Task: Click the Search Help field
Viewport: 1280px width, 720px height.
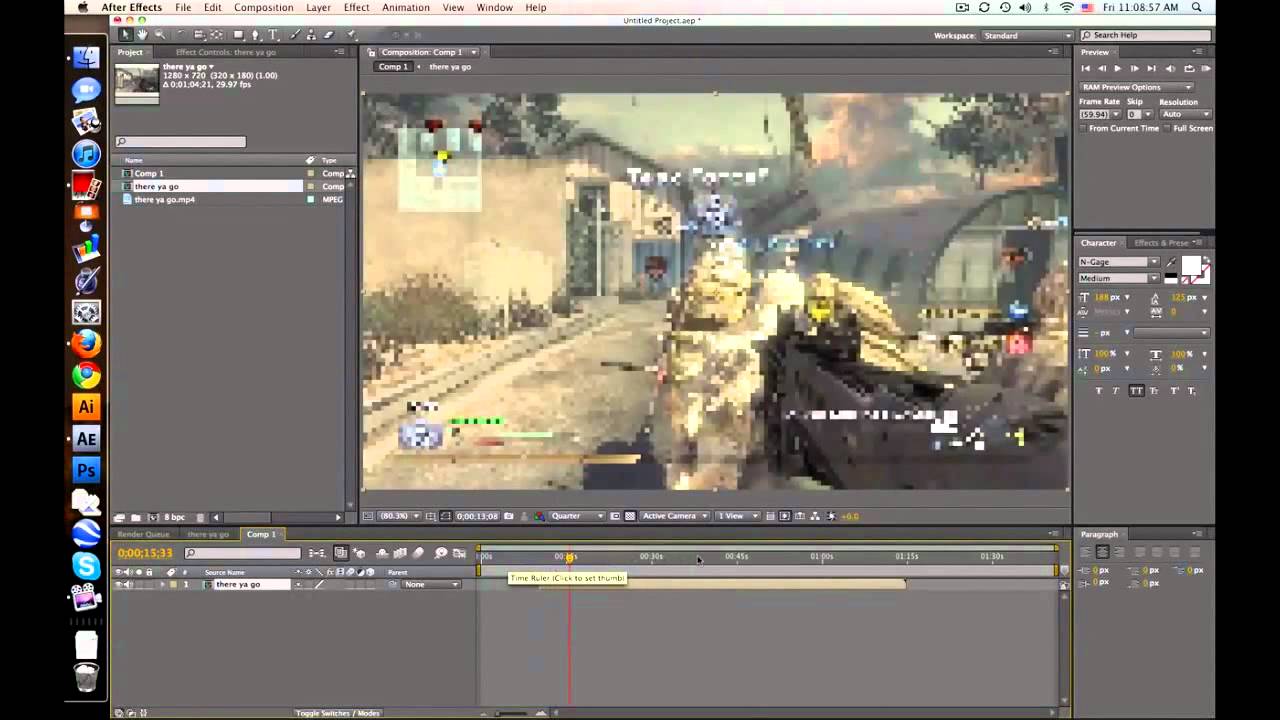Action: tap(1145, 35)
